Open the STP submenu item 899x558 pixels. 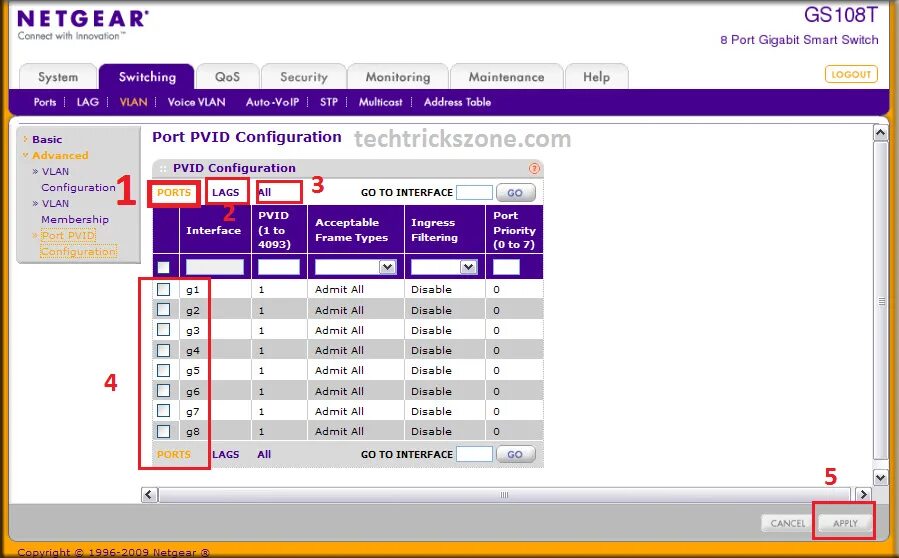coord(329,102)
